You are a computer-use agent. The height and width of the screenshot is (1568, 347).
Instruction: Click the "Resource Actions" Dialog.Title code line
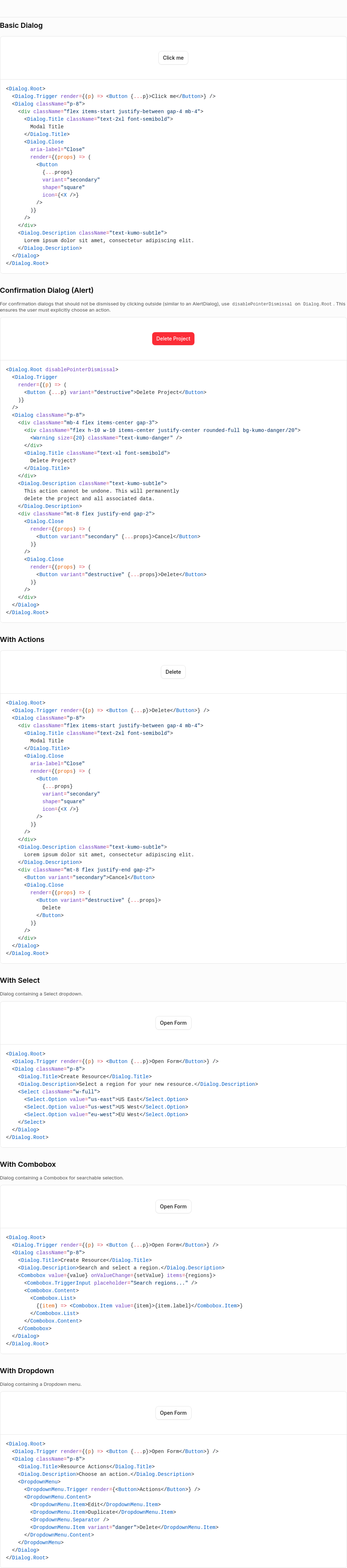coord(86,1466)
